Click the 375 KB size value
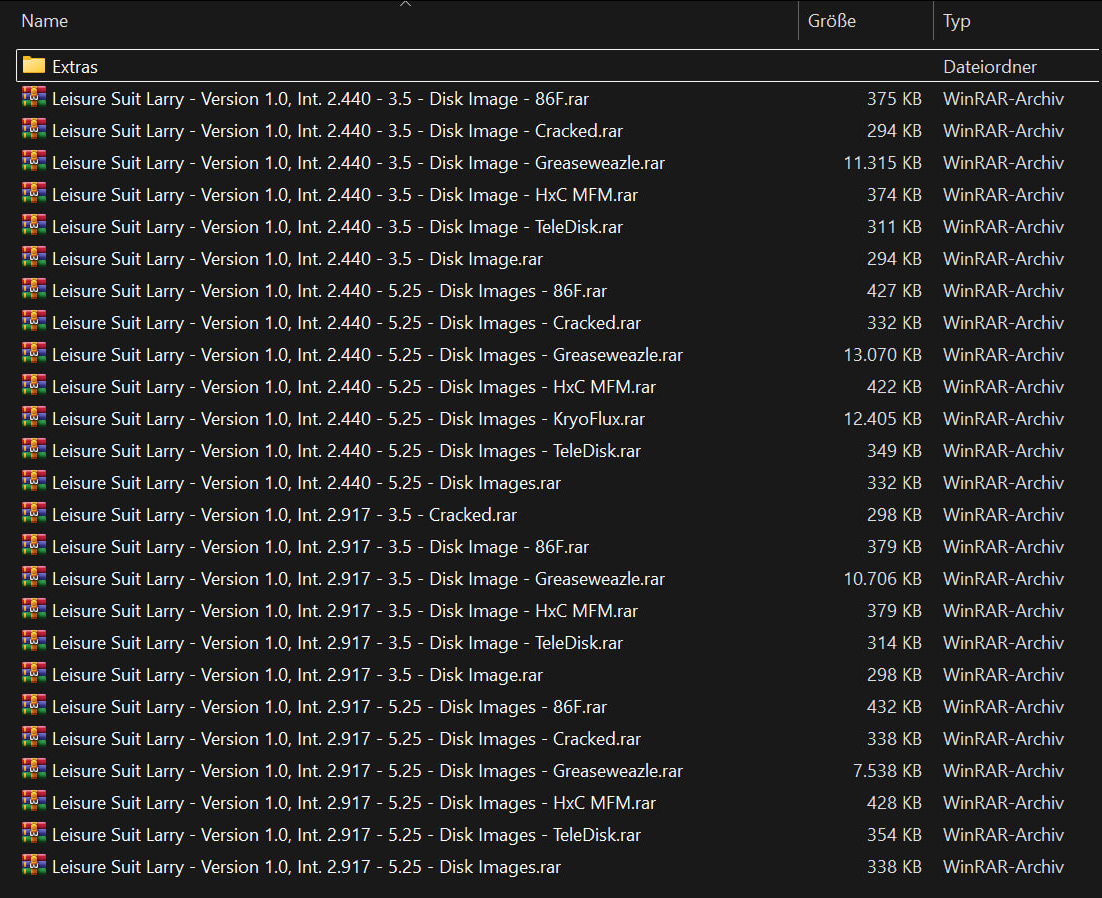 coord(894,99)
